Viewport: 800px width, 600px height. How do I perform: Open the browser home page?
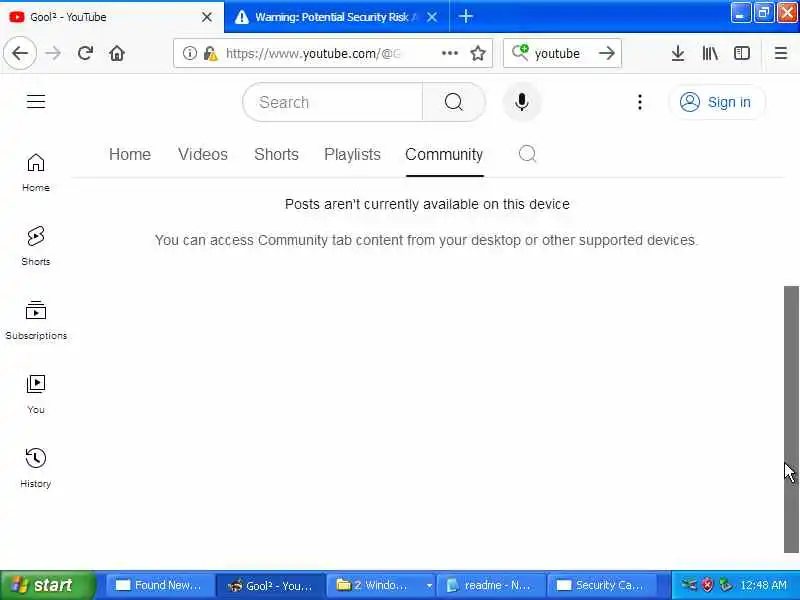click(x=117, y=53)
